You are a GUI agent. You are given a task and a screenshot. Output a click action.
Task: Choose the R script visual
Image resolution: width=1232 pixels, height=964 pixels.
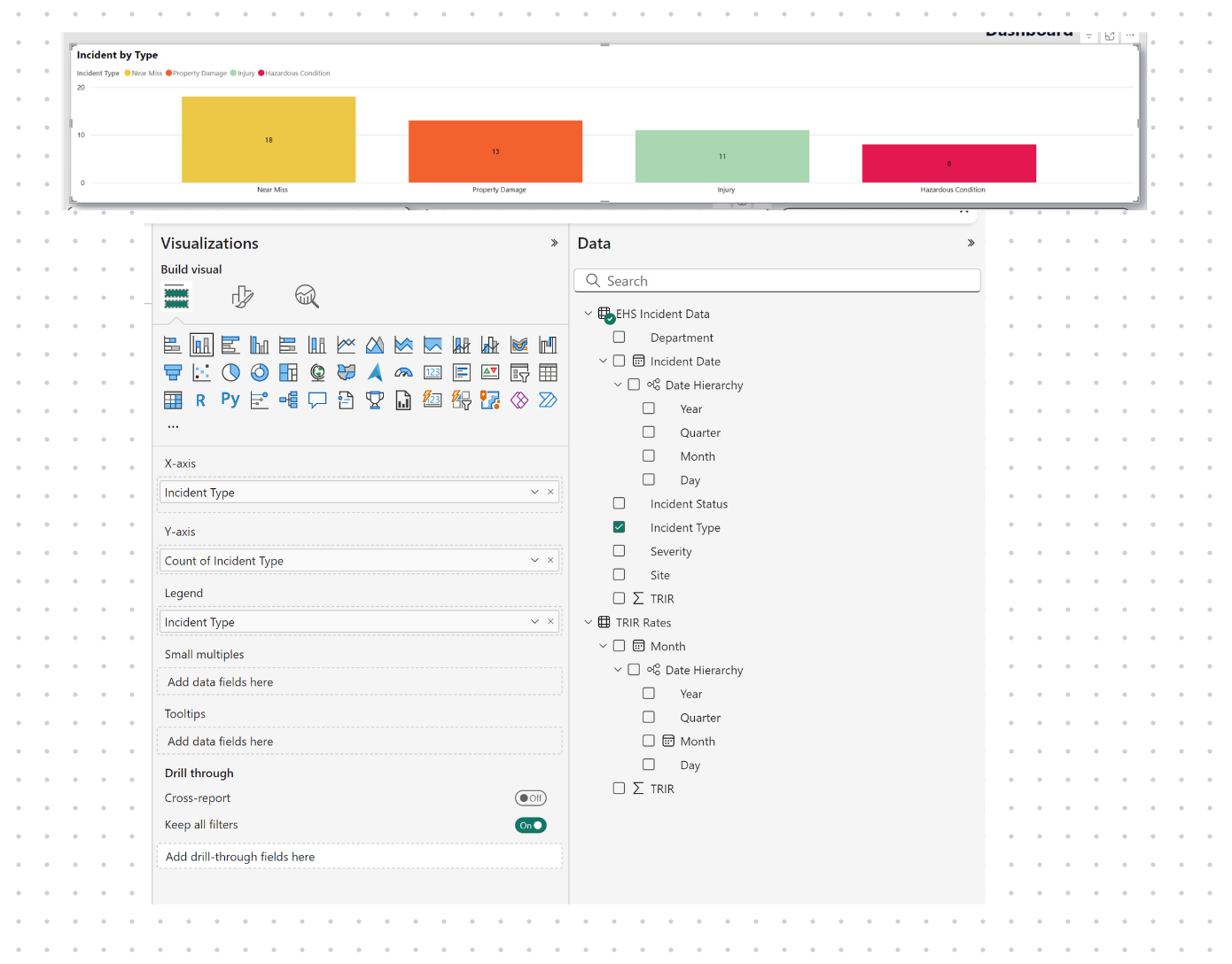coord(201,400)
